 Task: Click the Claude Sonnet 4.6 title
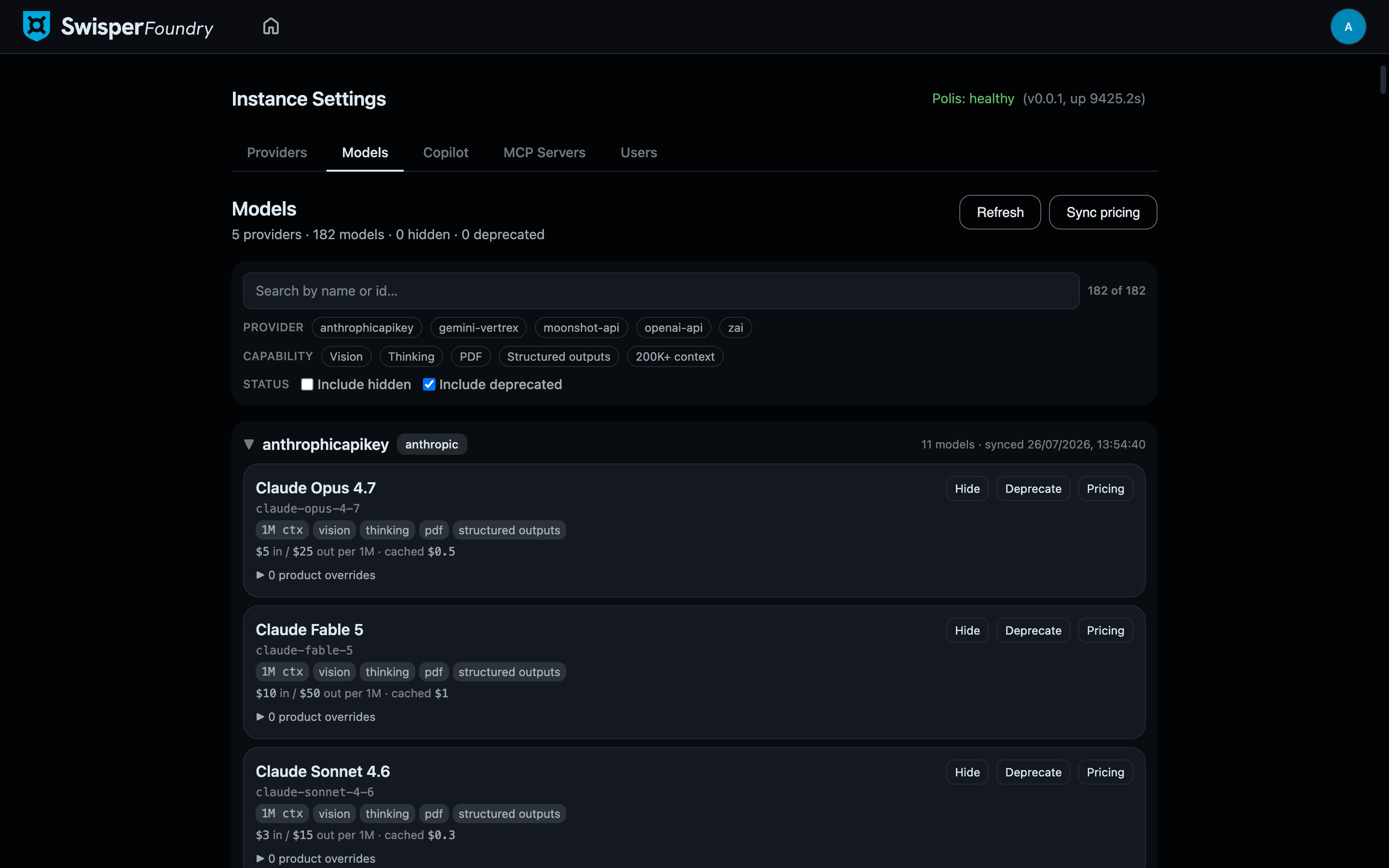323,772
